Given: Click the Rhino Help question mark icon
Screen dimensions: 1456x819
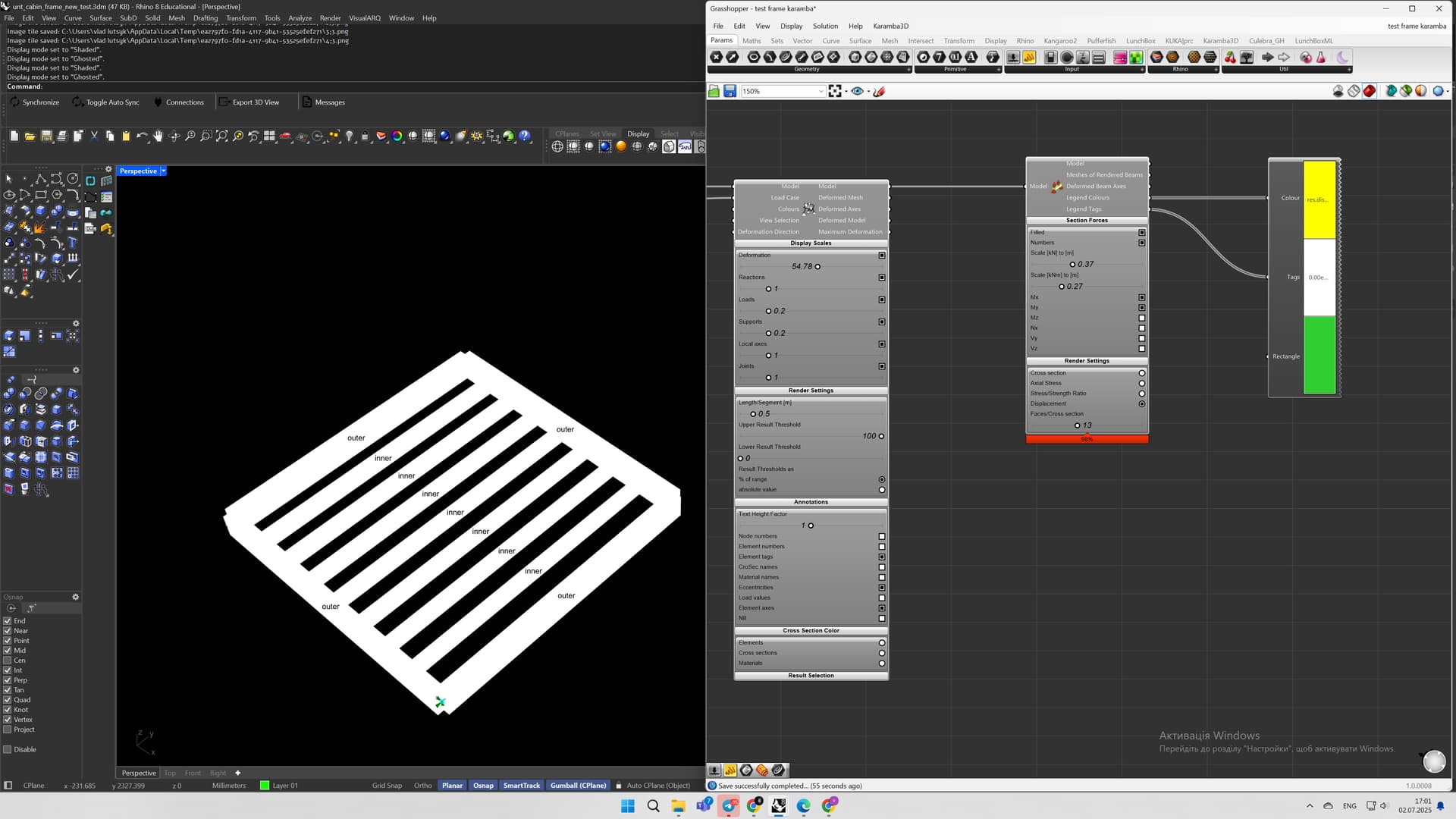Looking at the screenshot, I should click(x=524, y=136).
